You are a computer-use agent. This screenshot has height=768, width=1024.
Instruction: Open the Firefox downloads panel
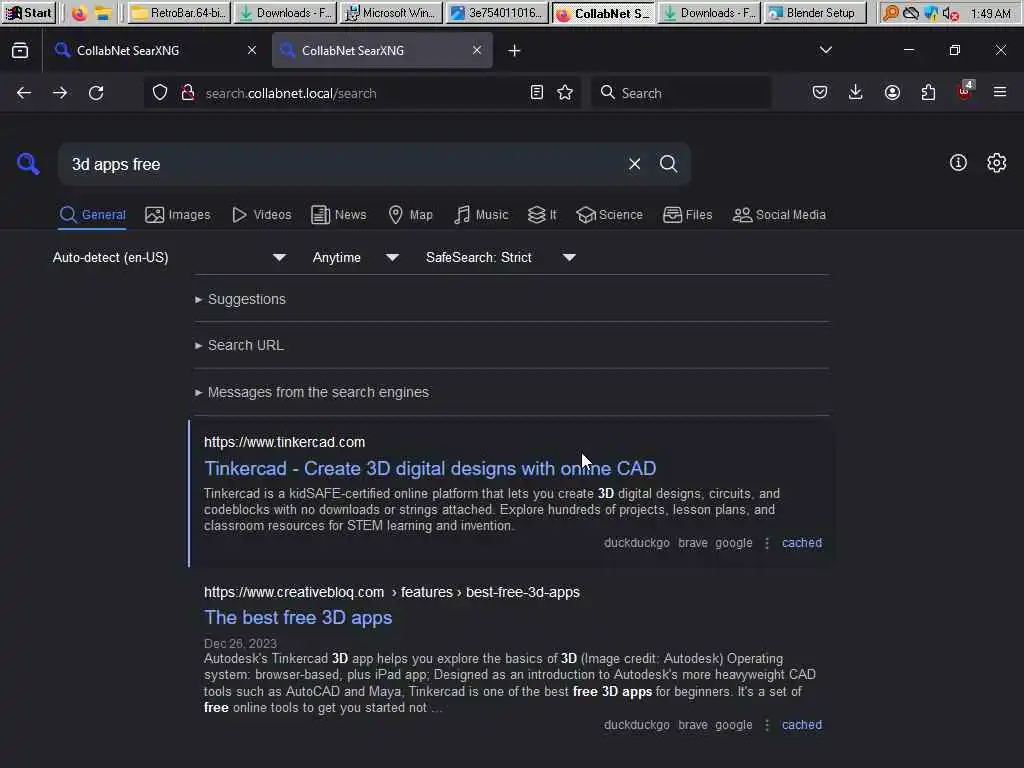pos(856,93)
